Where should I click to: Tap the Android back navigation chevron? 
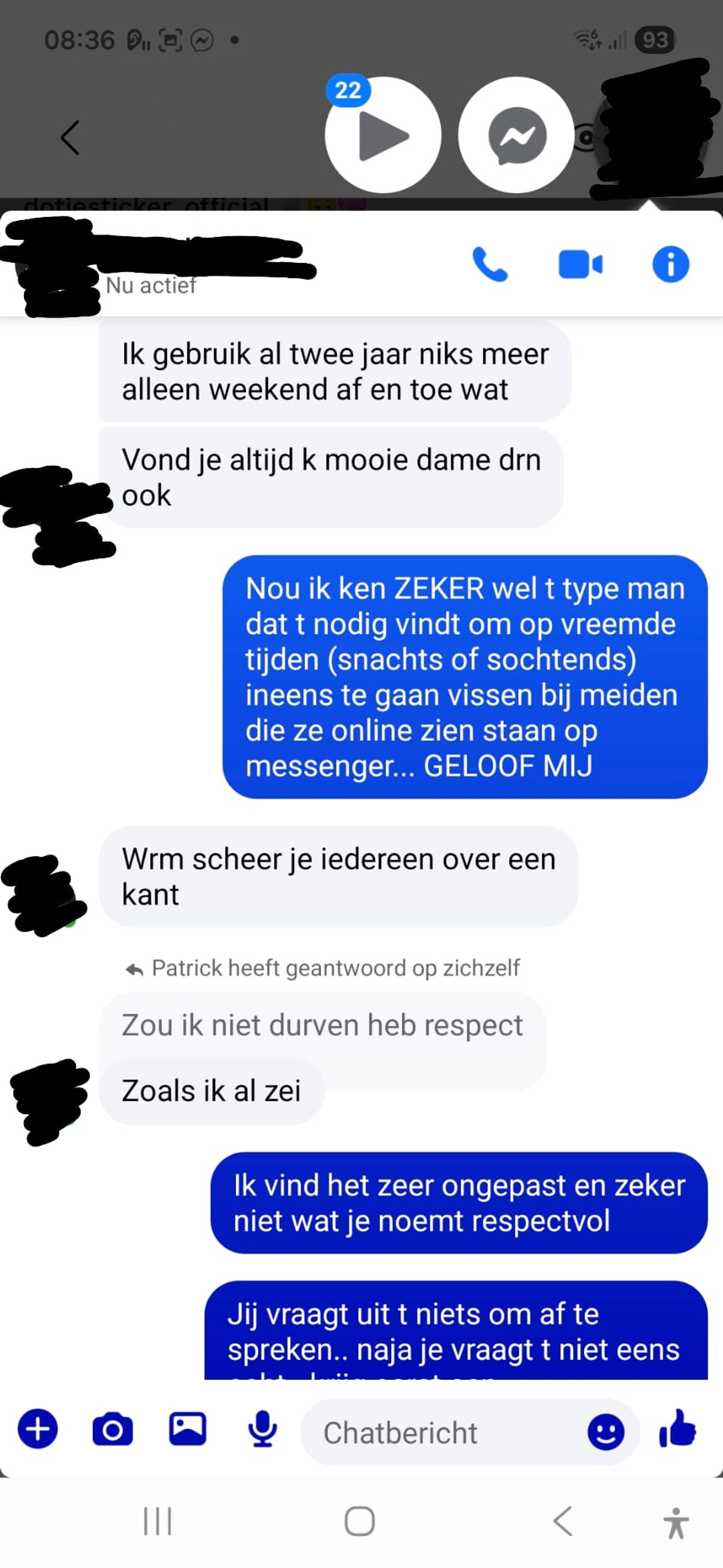563,1521
